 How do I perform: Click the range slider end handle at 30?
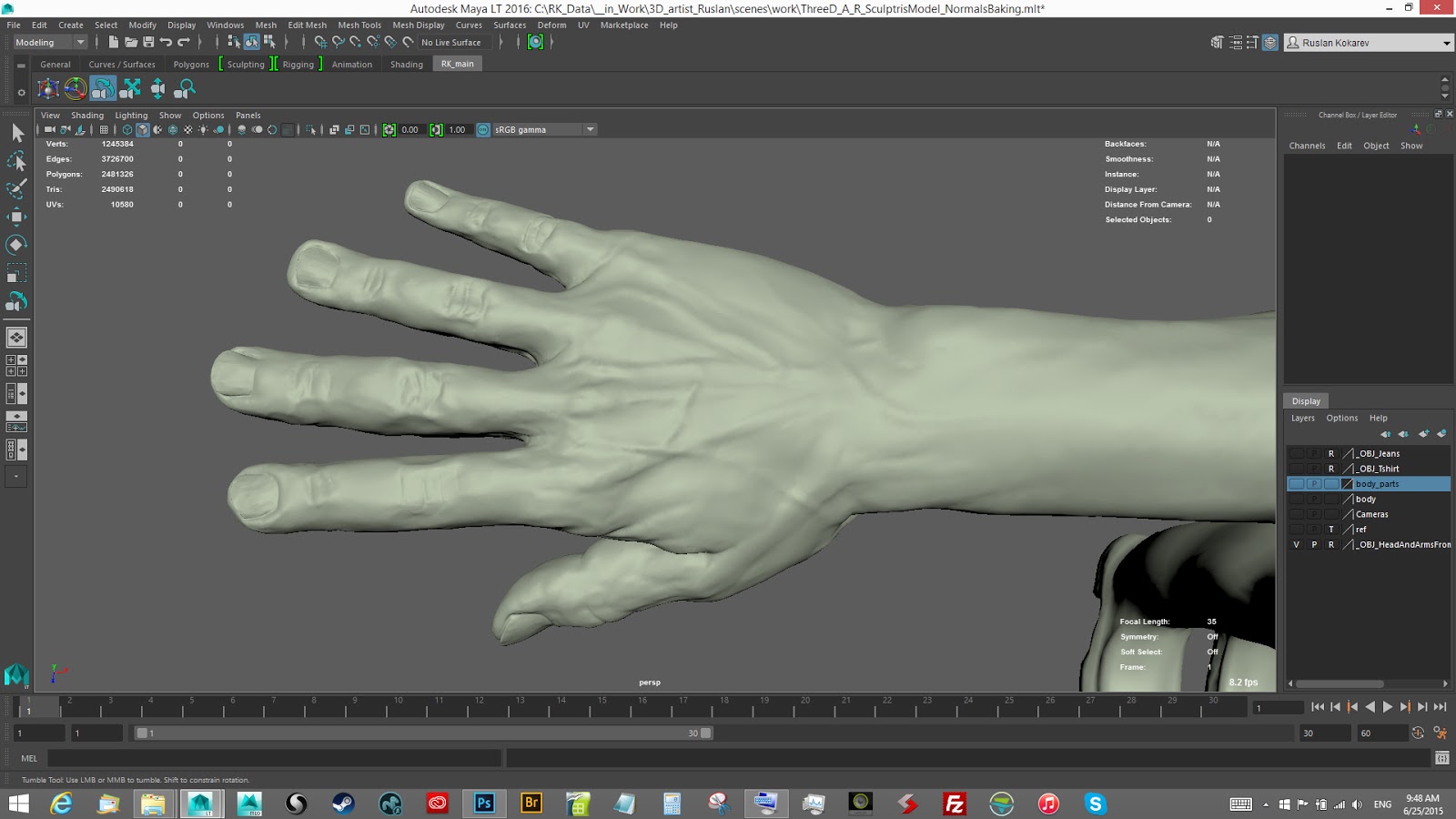pos(706,733)
